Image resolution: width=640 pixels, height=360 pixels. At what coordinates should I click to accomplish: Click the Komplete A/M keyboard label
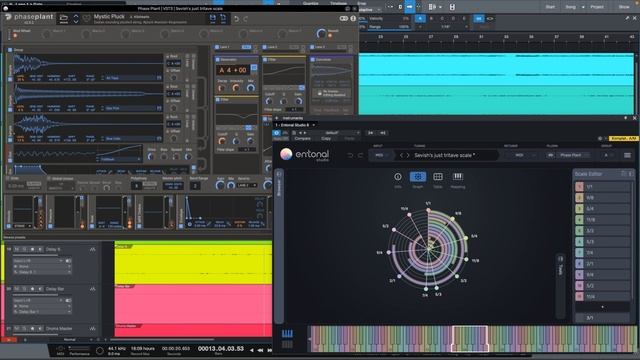point(623,138)
